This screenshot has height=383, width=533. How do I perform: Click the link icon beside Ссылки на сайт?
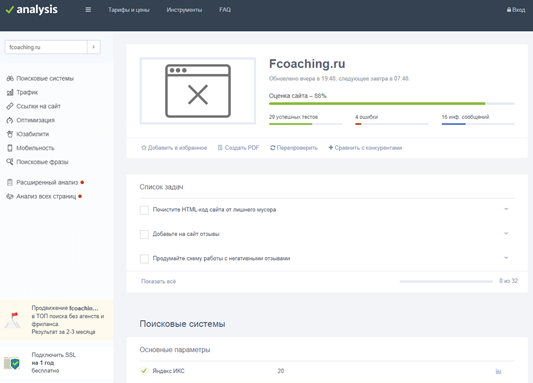[x=10, y=106]
